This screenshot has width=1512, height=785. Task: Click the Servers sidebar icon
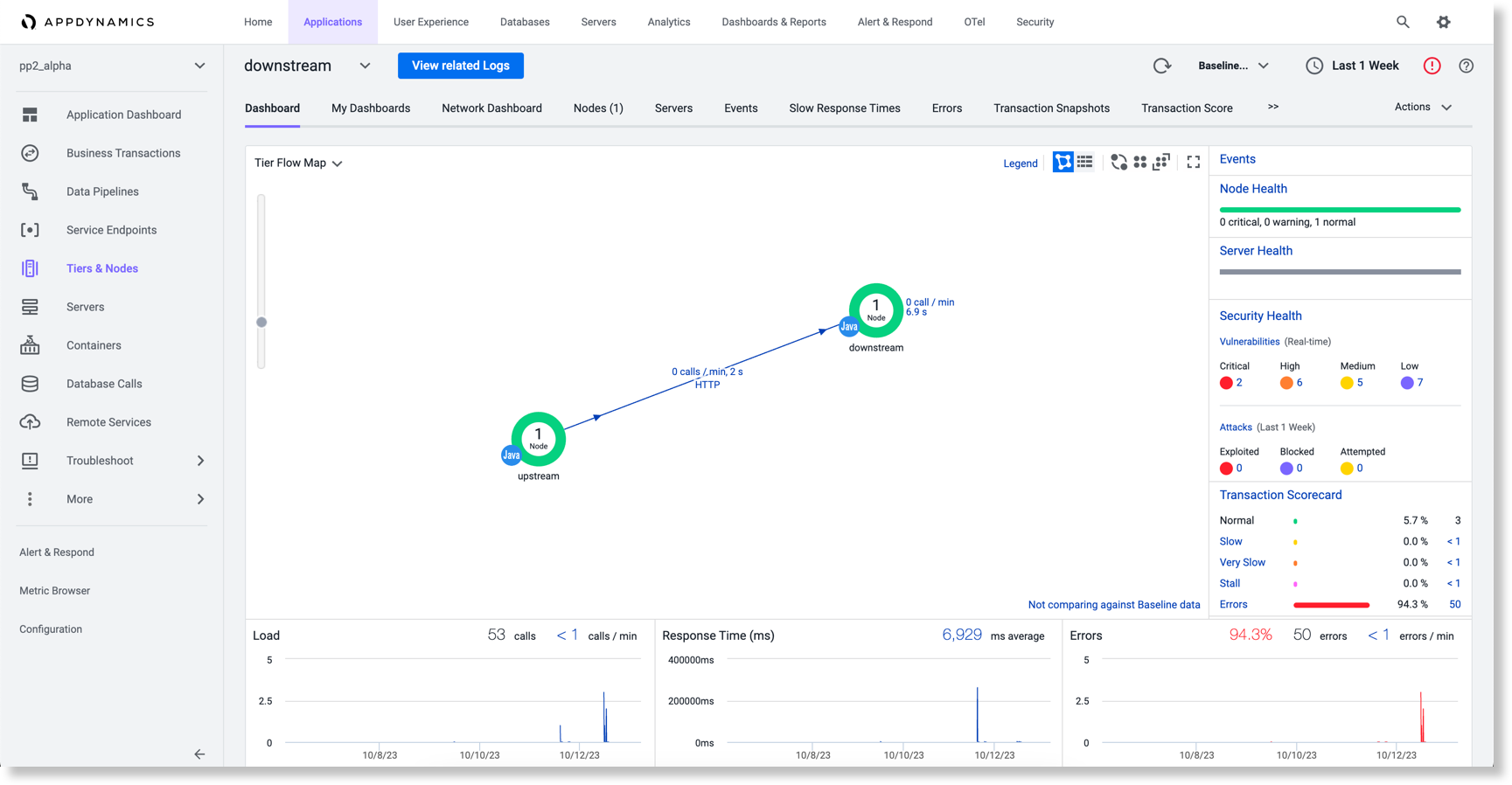pyautogui.click(x=30, y=307)
